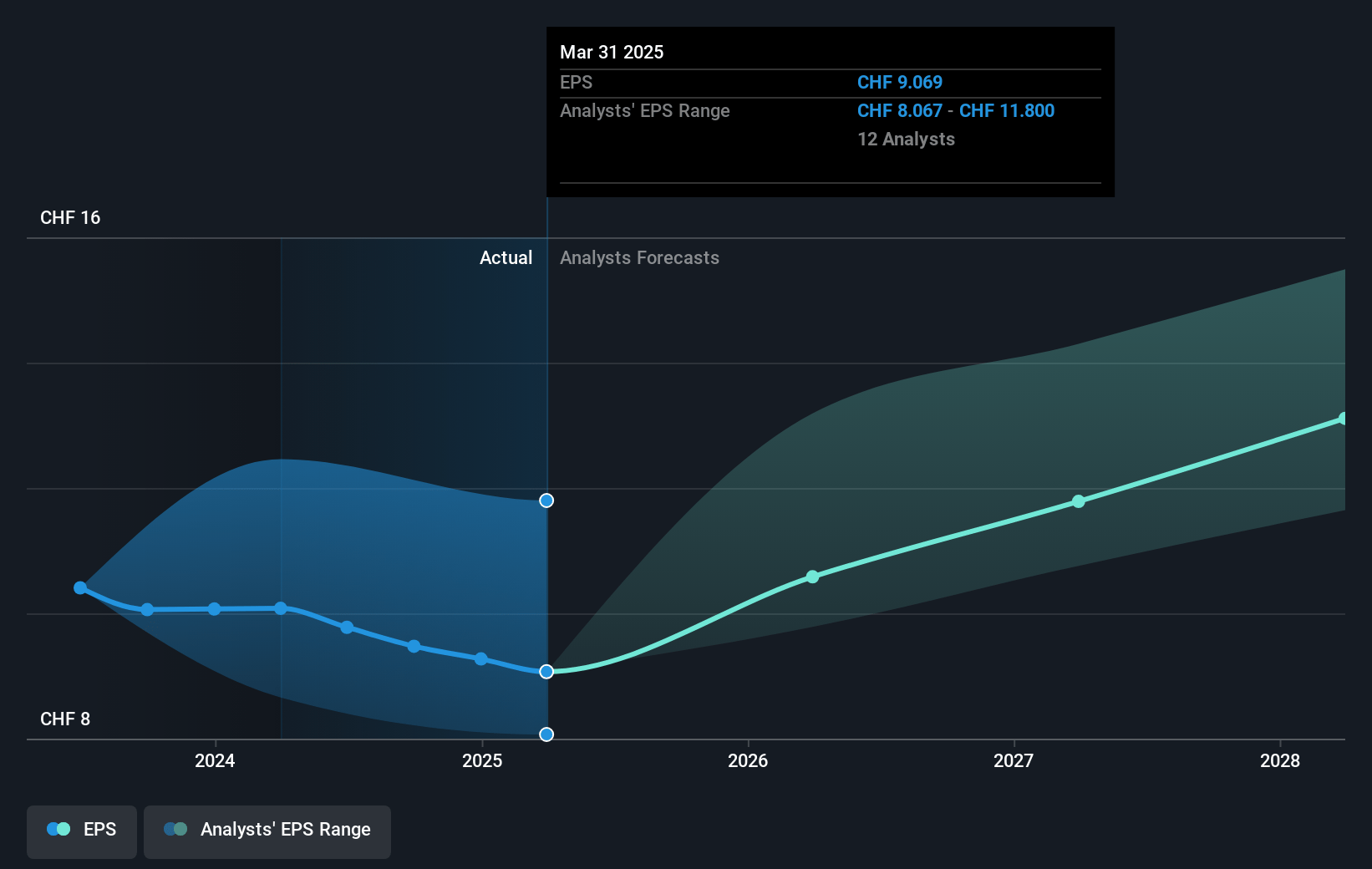Click the 'Mar 31 2025' tooltip date
The width and height of the screenshot is (1372, 869).
pos(612,53)
